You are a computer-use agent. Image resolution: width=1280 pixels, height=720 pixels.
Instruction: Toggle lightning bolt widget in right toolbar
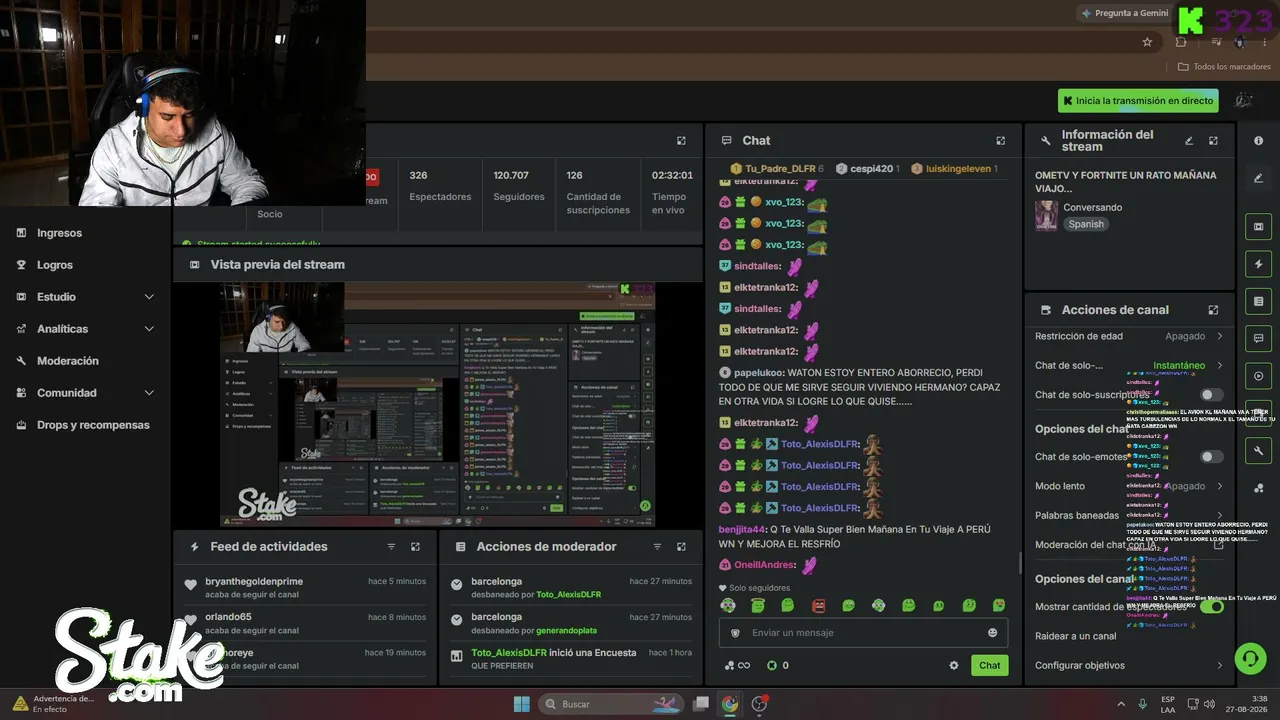click(x=1258, y=264)
